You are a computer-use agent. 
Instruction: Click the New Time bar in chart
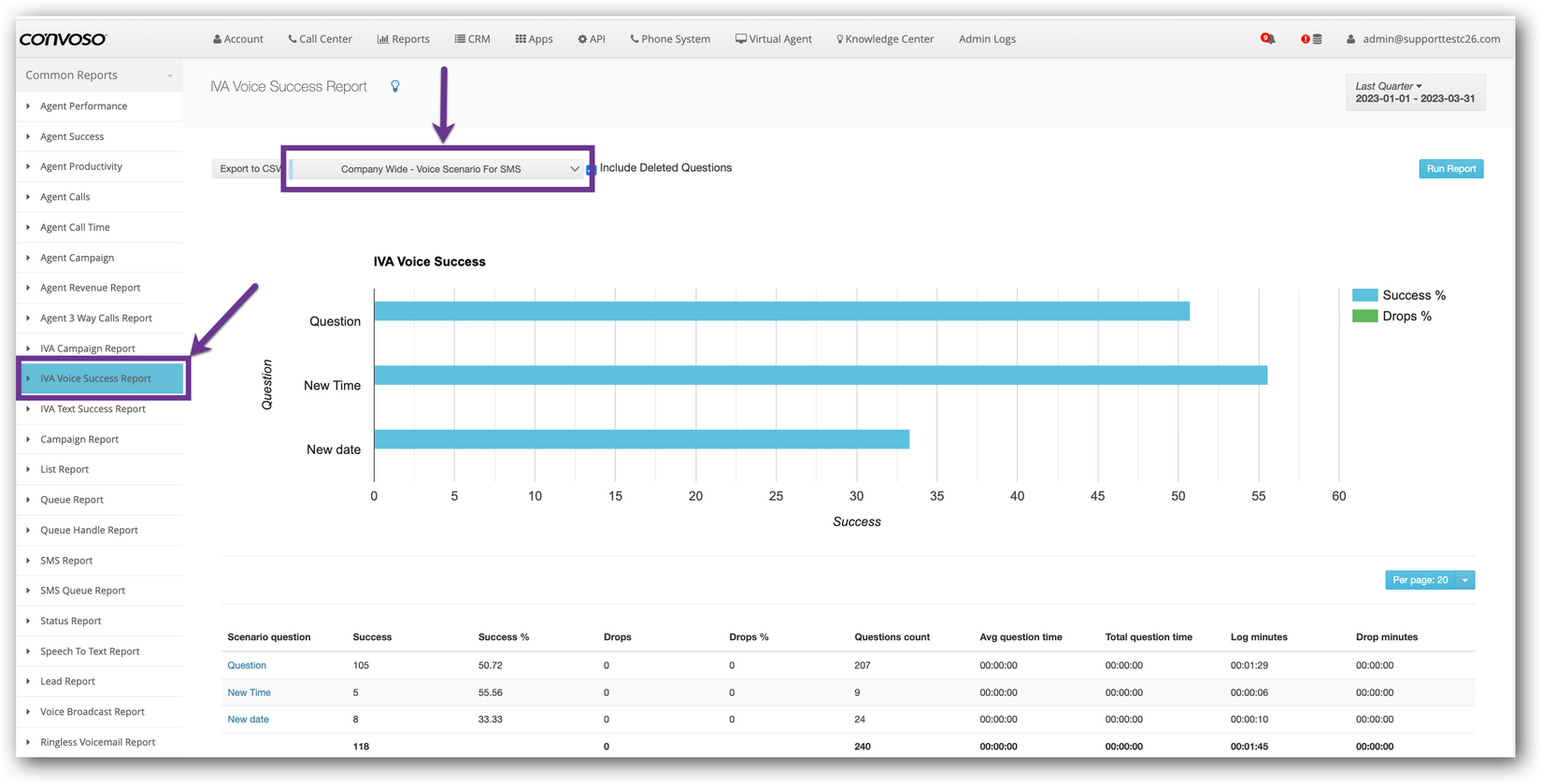tap(820, 376)
